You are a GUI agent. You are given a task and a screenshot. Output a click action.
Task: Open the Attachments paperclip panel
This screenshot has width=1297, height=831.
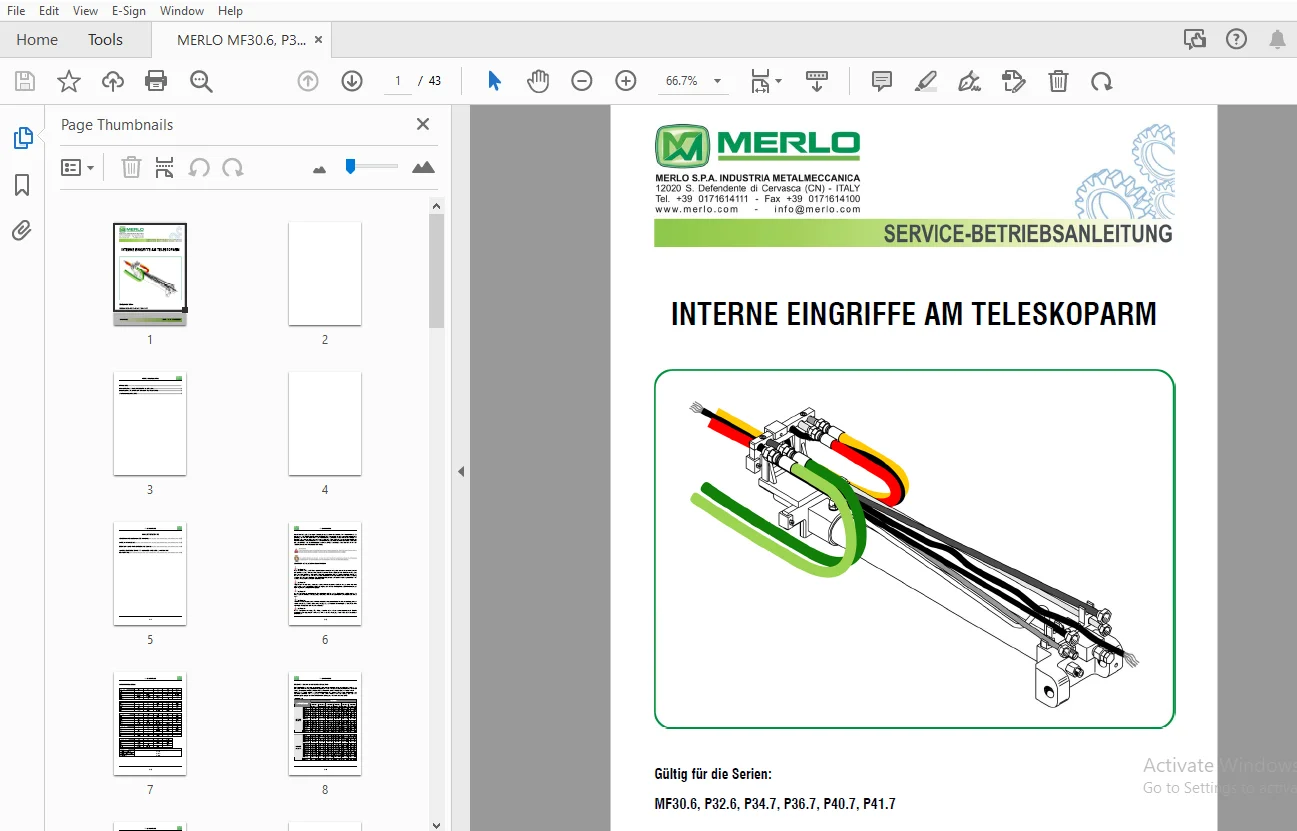point(22,231)
